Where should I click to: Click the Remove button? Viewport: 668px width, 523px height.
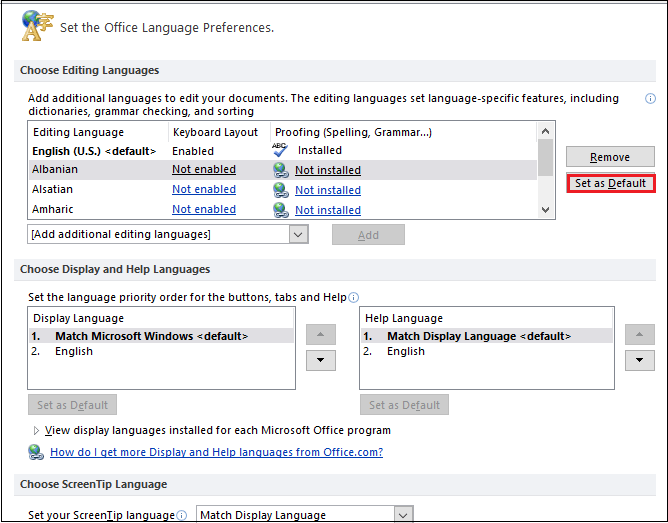coord(610,157)
